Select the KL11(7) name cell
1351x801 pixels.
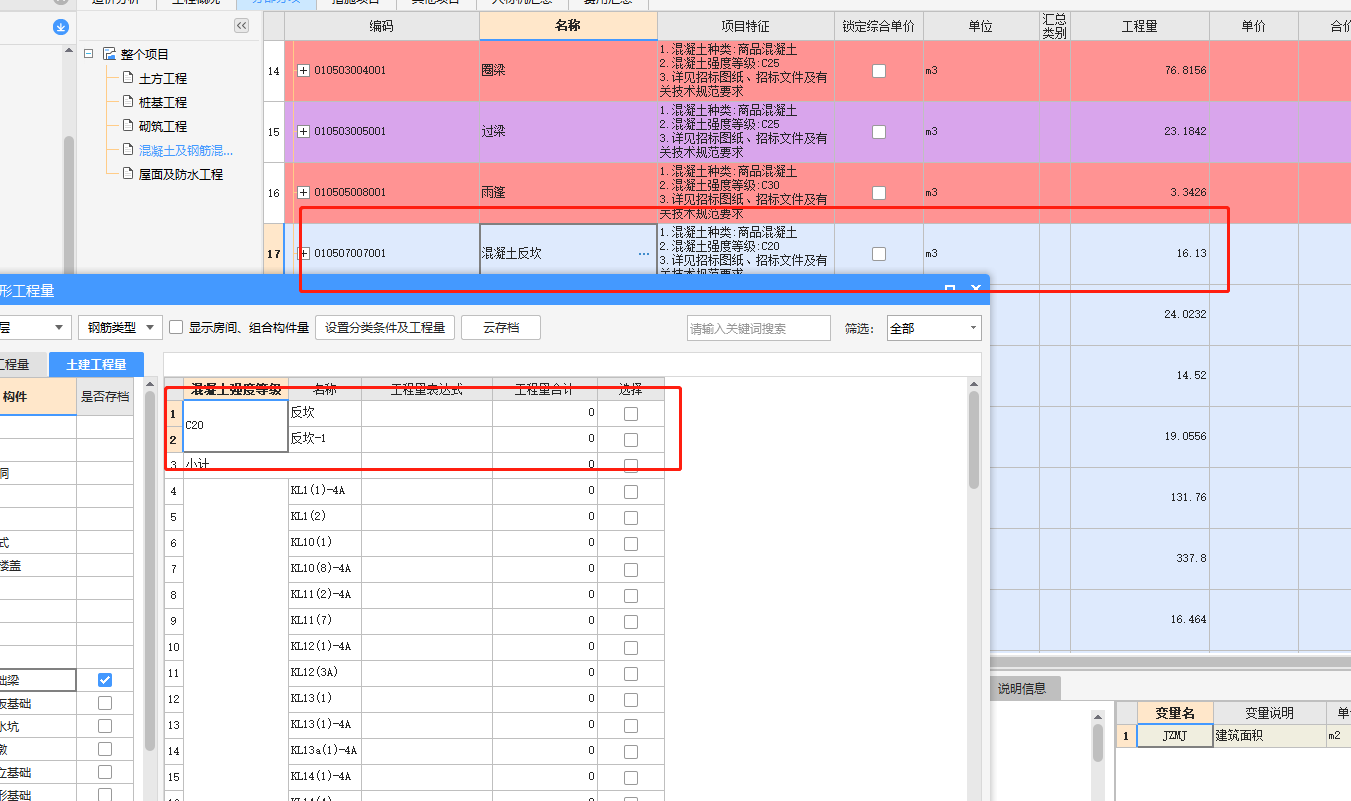point(325,622)
